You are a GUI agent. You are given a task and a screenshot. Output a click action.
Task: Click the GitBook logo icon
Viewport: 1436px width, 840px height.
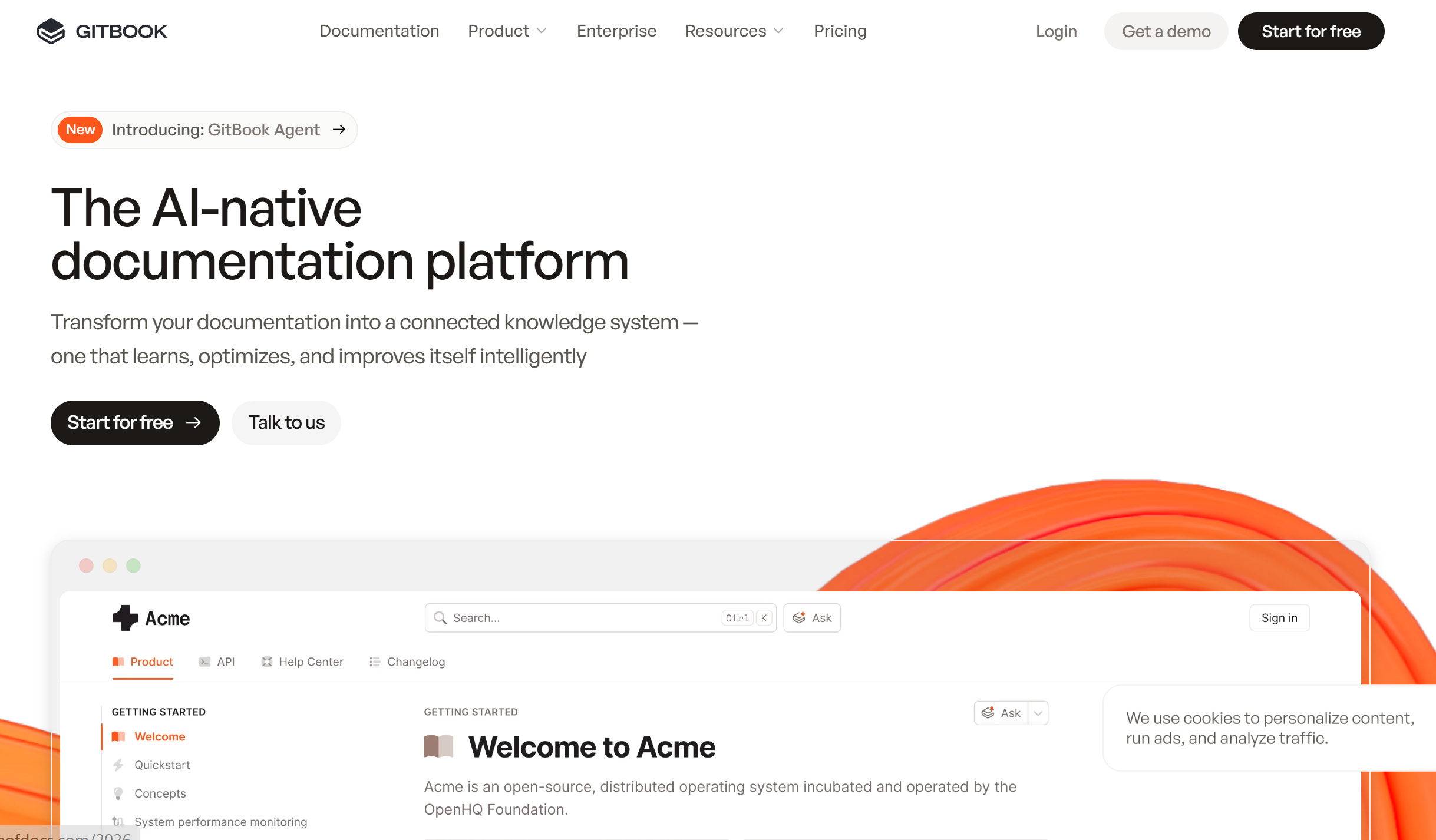click(x=51, y=31)
